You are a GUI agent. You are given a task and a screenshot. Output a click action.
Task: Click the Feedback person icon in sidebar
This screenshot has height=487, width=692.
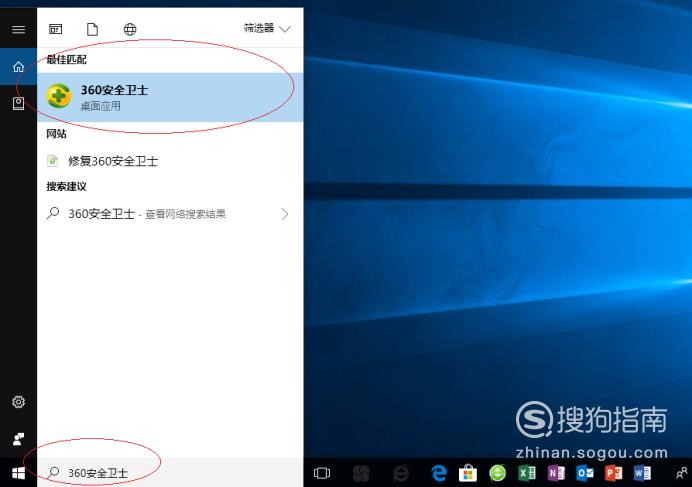coord(18,438)
